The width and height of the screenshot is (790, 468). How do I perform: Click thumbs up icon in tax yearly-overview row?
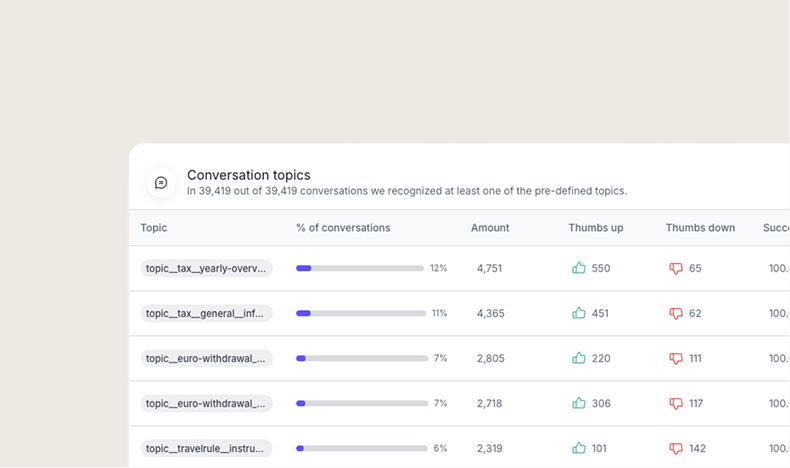coord(578,268)
